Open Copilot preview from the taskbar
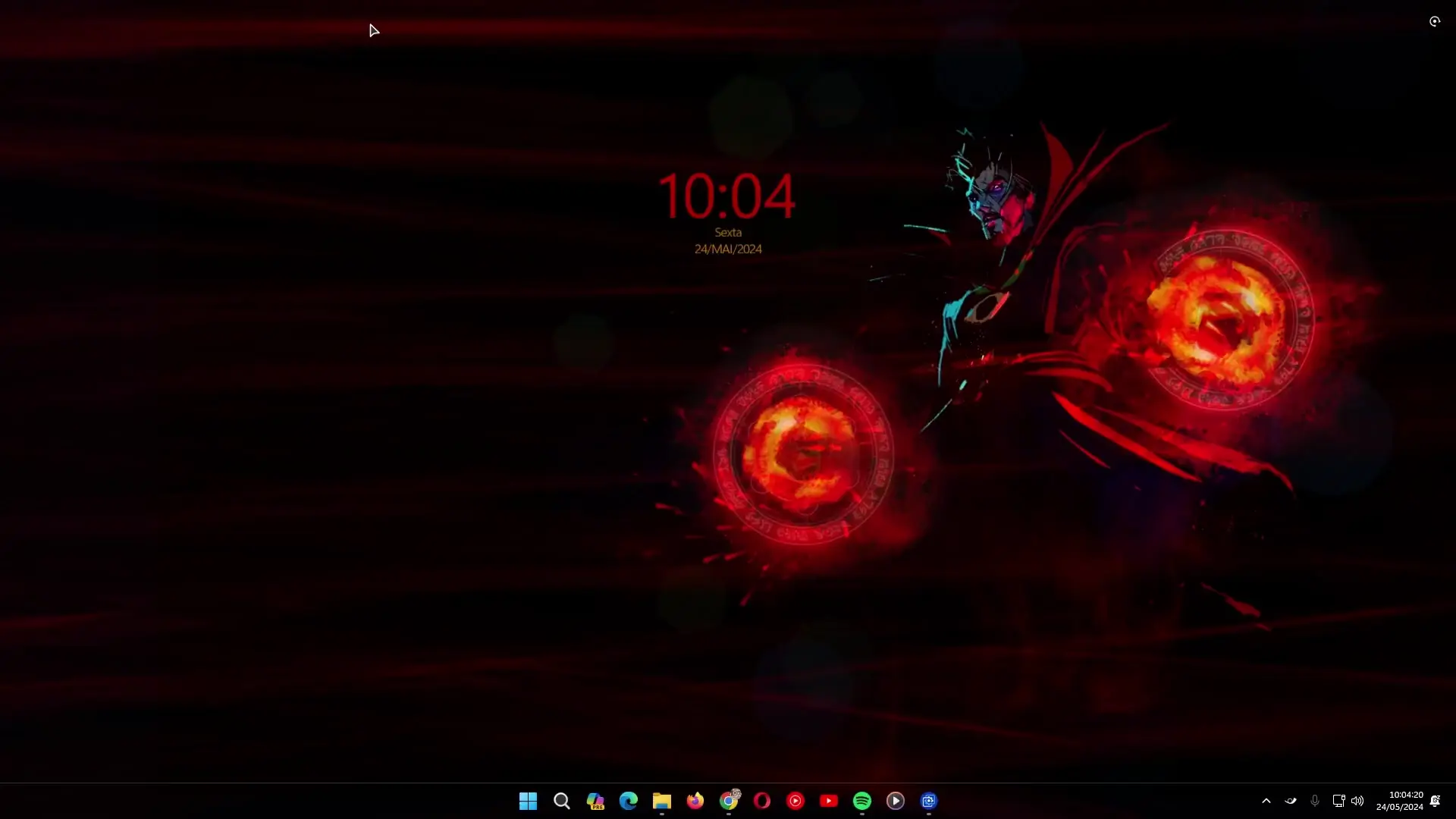Viewport: 1456px width, 819px height. tap(596, 800)
